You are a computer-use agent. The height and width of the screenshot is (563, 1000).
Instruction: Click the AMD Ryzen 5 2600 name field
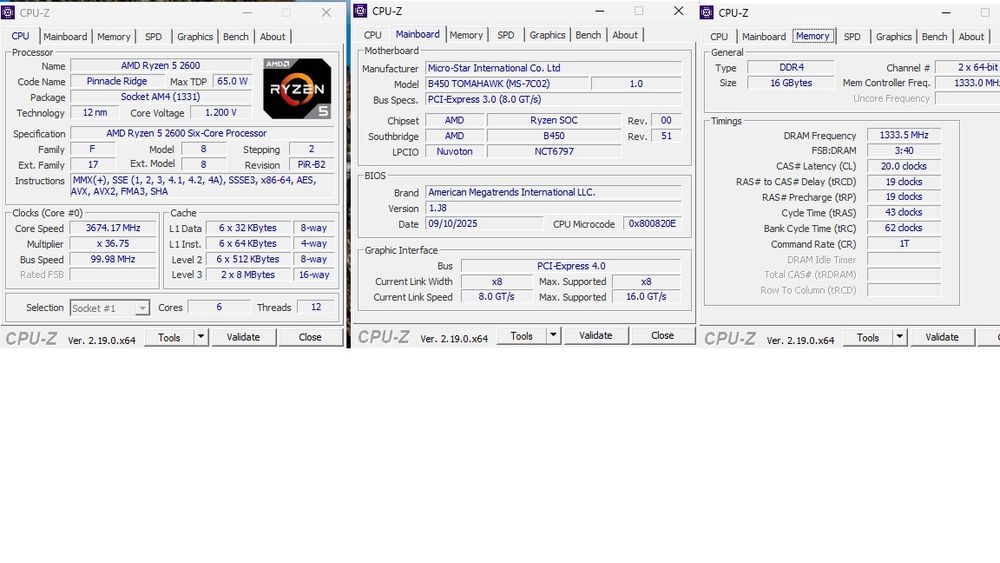click(x=161, y=66)
